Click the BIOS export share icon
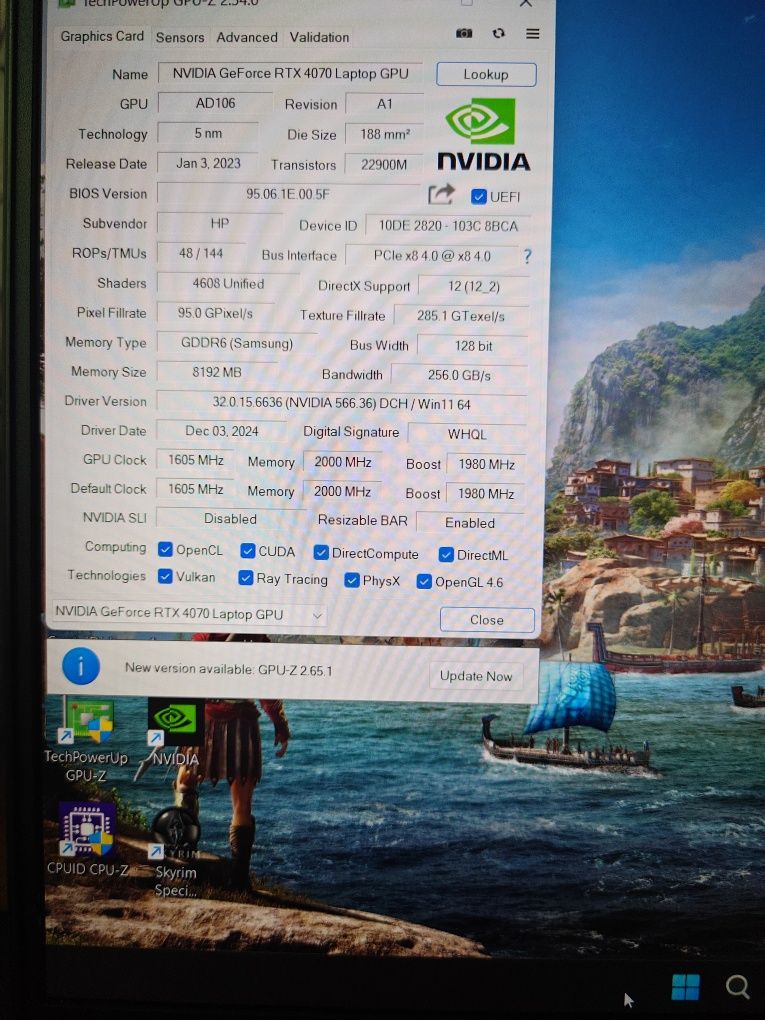Screen dimensions: 765x1020 (441, 194)
